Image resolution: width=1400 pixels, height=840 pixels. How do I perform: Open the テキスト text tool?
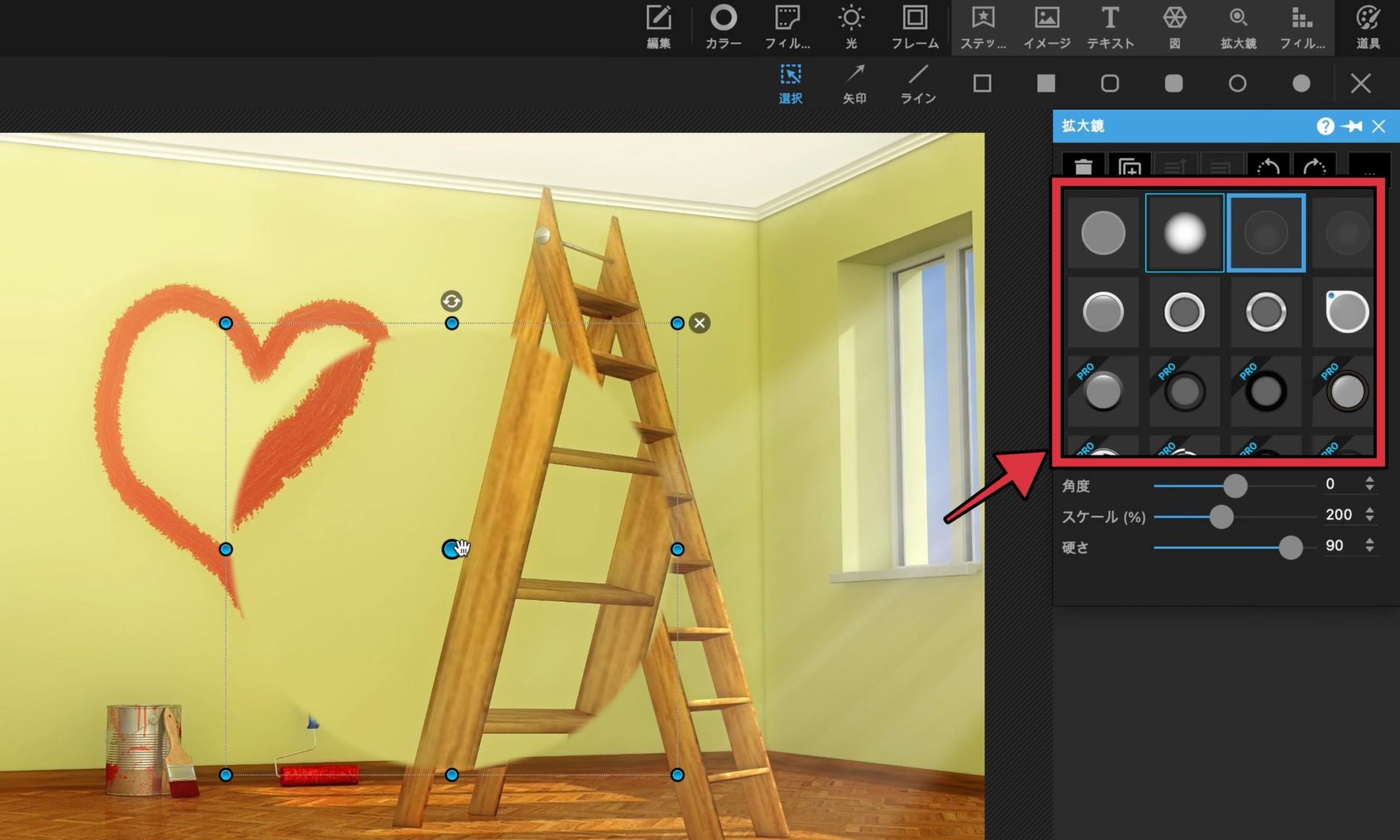coord(1110,27)
